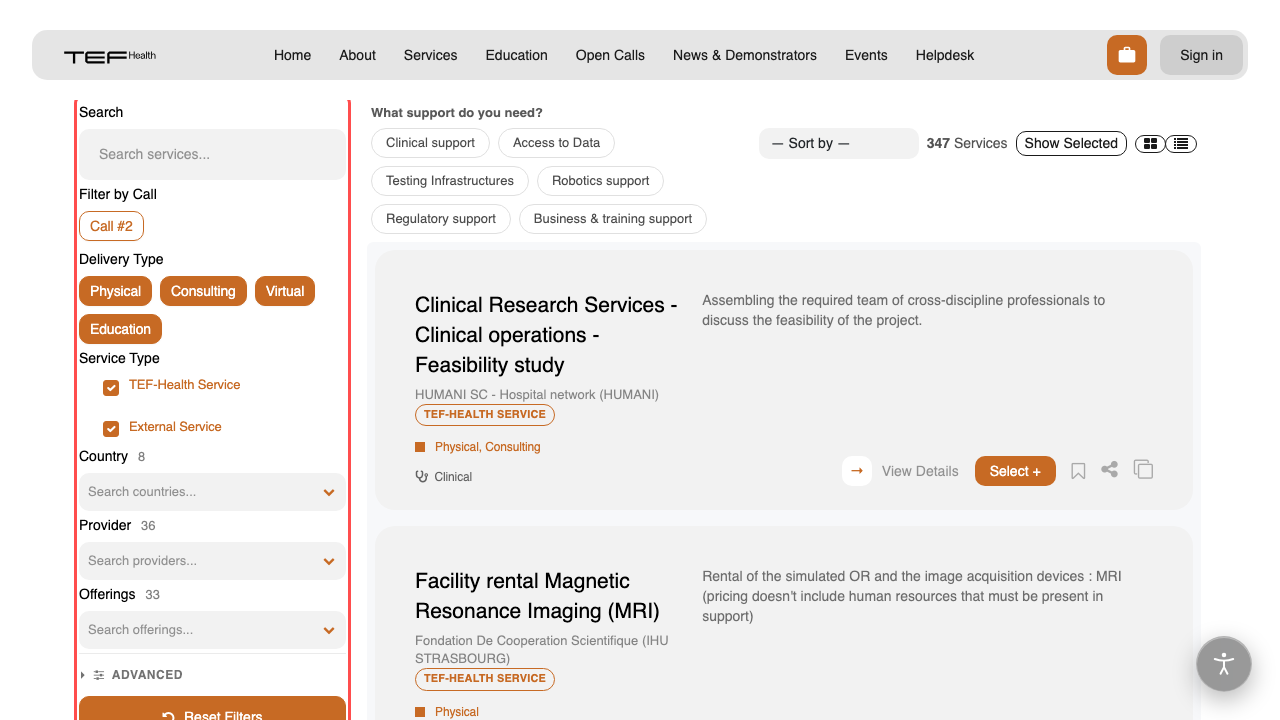Toggle the TEF-Health Service checkbox

coord(111,387)
